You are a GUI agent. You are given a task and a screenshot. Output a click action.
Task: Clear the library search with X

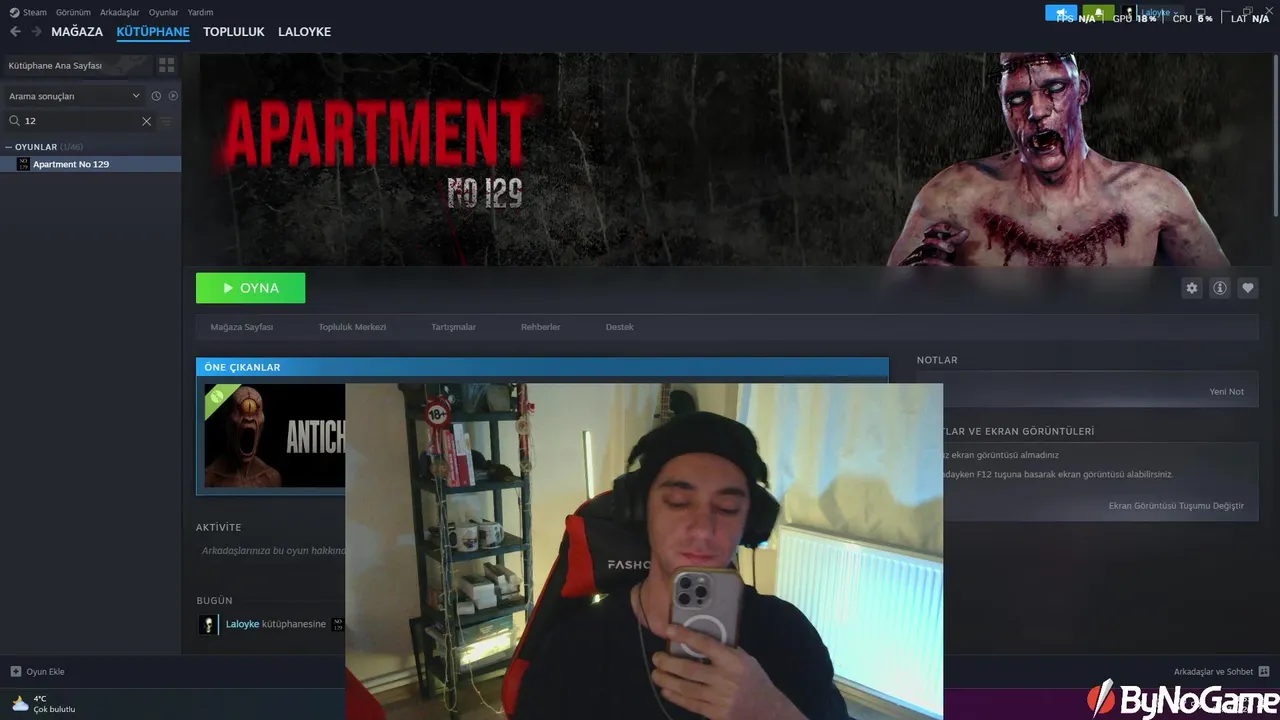point(146,121)
